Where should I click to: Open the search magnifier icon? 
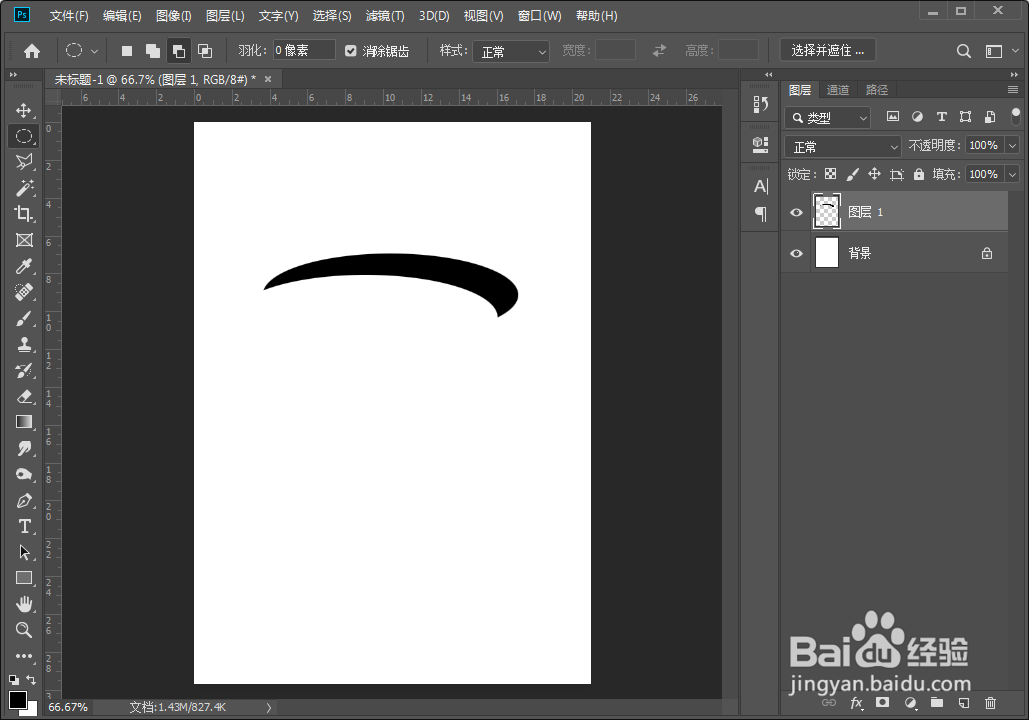pyautogui.click(x=963, y=51)
